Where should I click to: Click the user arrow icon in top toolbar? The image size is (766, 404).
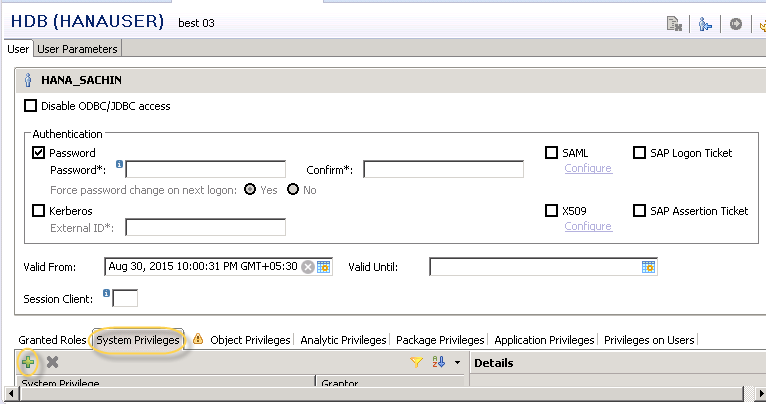(x=705, y=23)
